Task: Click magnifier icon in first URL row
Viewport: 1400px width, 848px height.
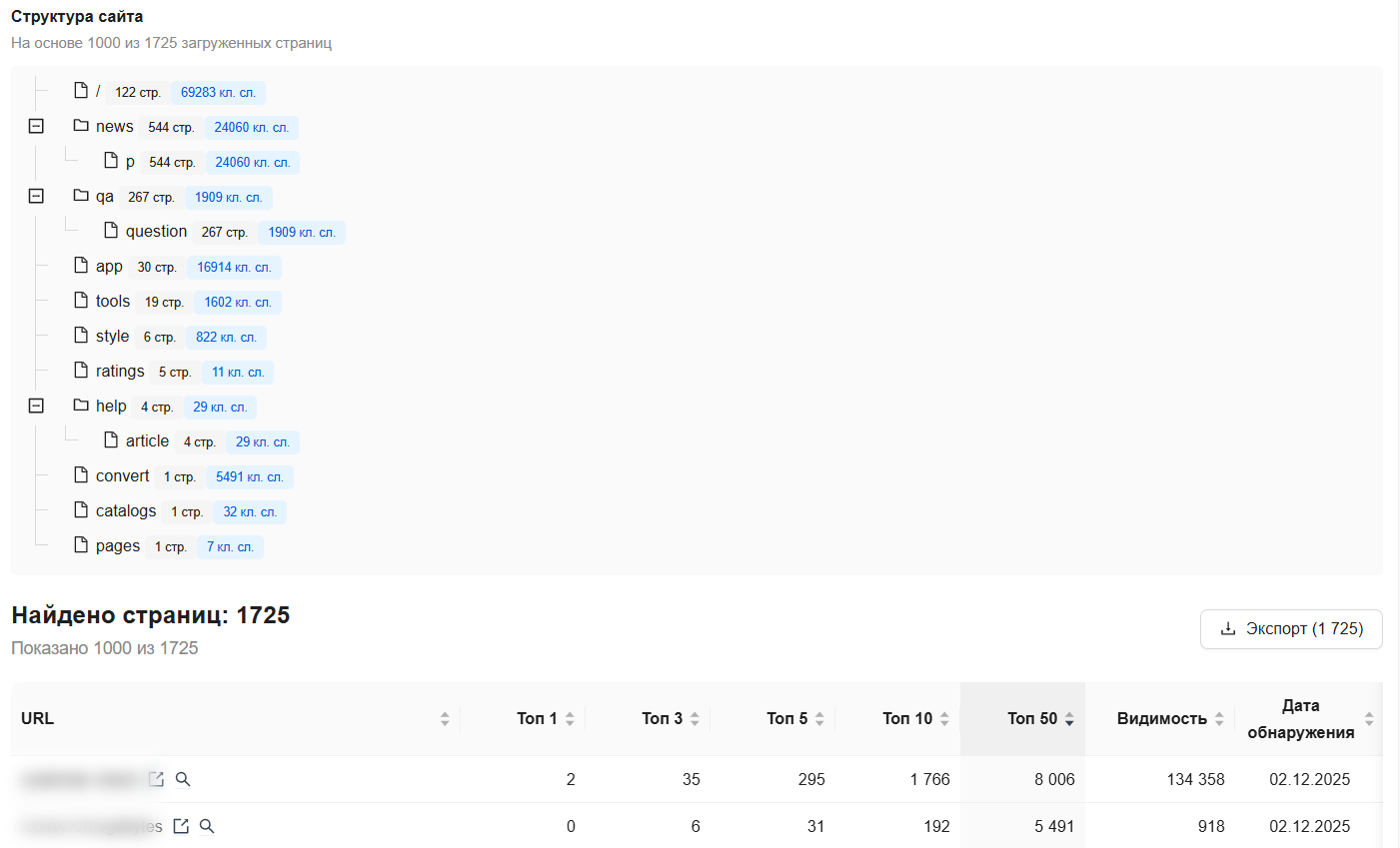Action: pos(183,779)
